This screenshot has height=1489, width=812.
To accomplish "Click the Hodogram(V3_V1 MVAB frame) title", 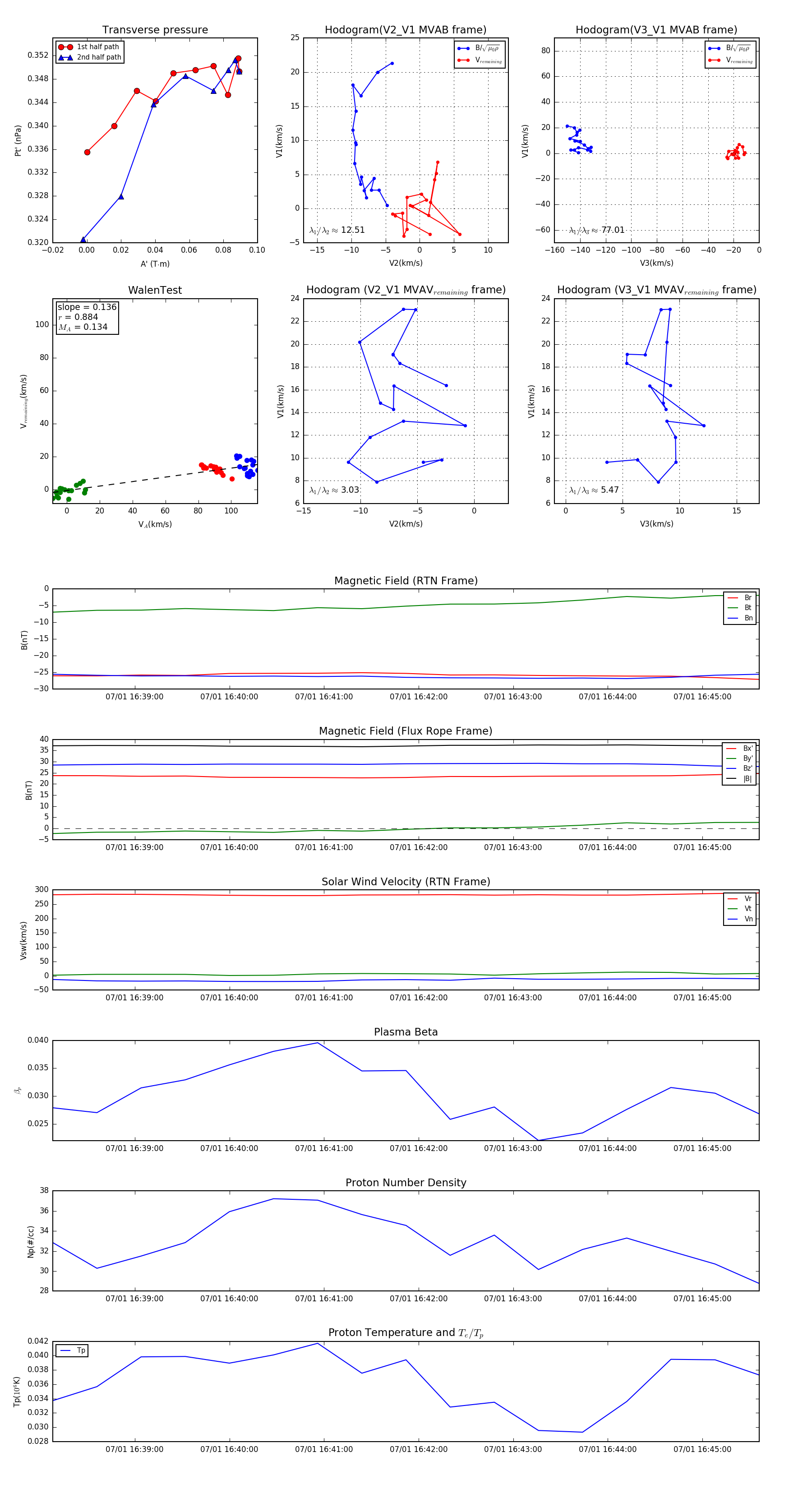I will tap(656, 30).
